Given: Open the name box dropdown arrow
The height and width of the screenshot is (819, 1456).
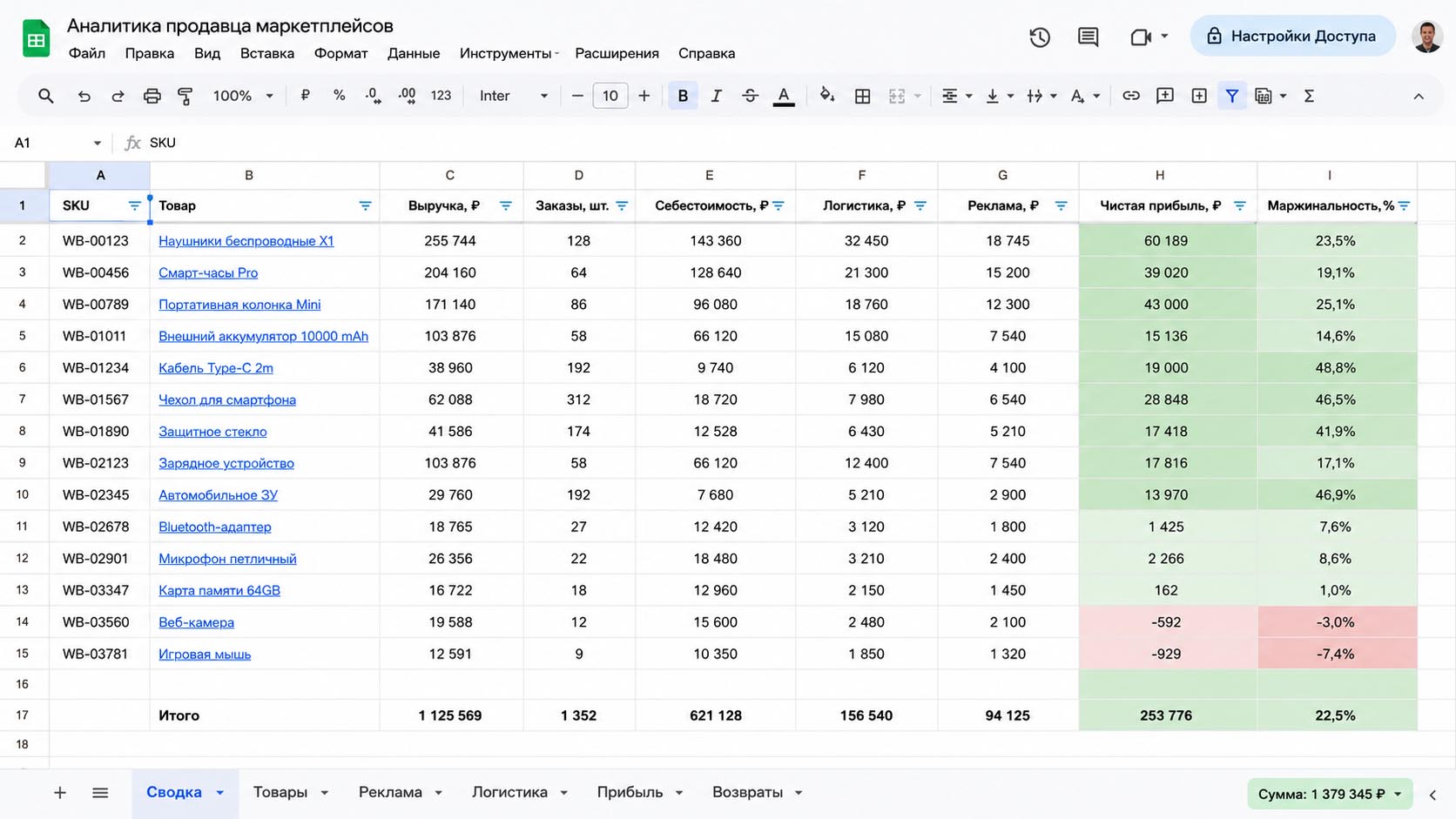Looking at the screenshot, I should point(97,143).
